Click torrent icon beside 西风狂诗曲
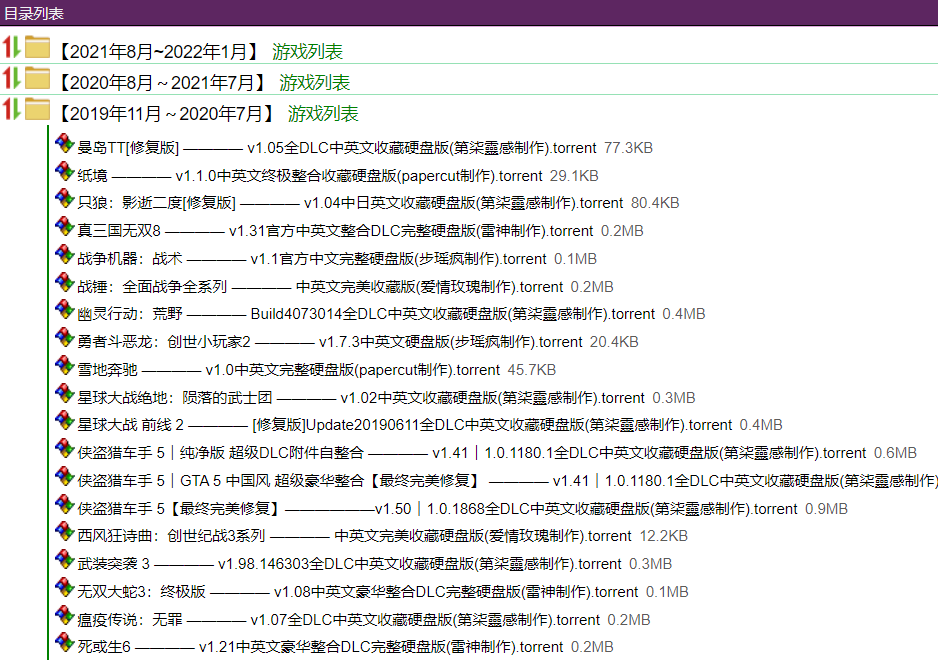The image size is (938, 660). pyautogui.click(x=64, y=532)
